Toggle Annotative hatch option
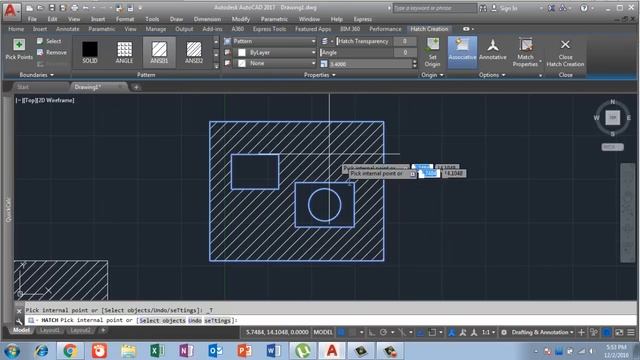Viewport: 640px width, 360px height. [x=493, y=49]
